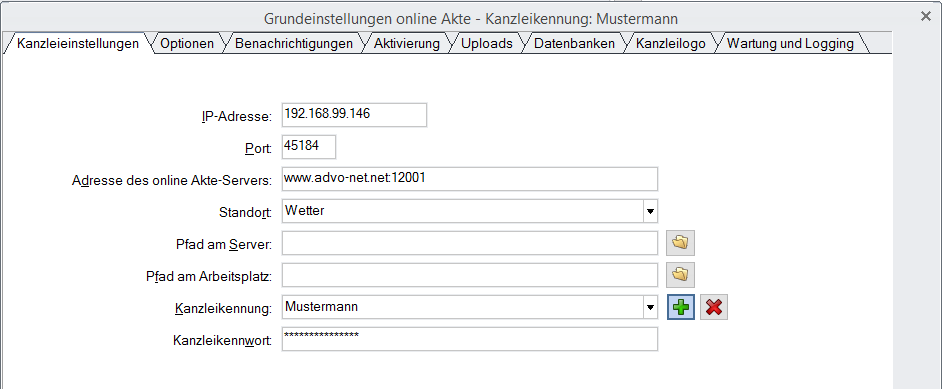This screenshot has height=389, width=942.
Task: Expand the Standort dropdown arrow
Action: (649, 211)
